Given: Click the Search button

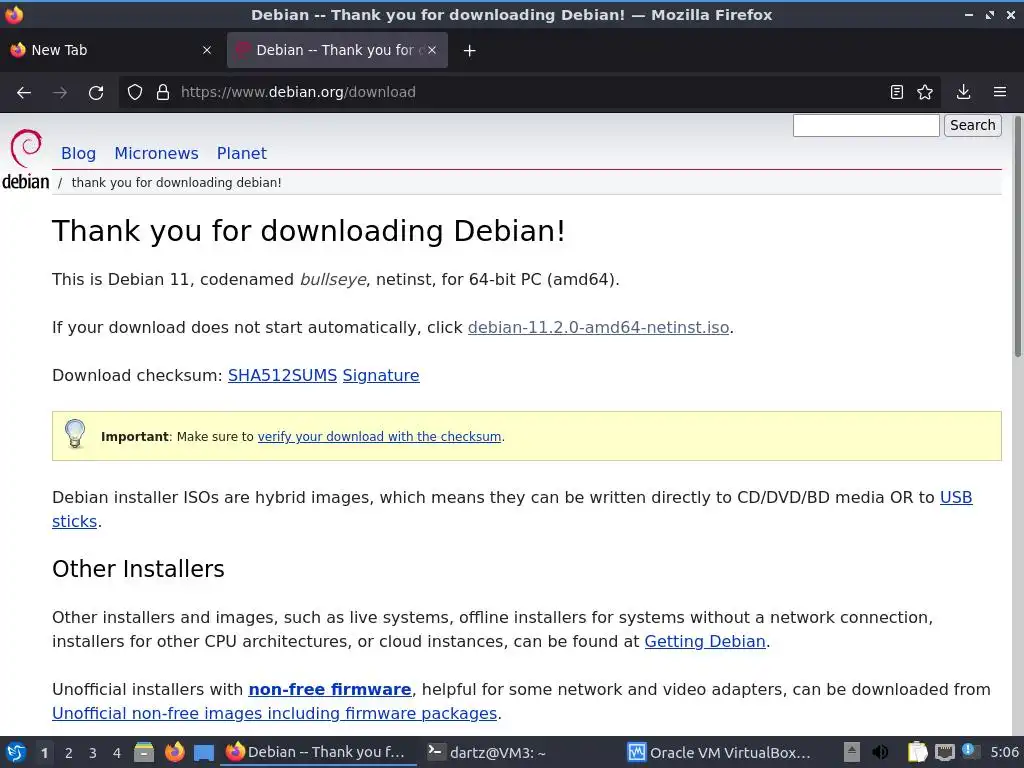Looking at the screenshot, I should coord(972,125).
